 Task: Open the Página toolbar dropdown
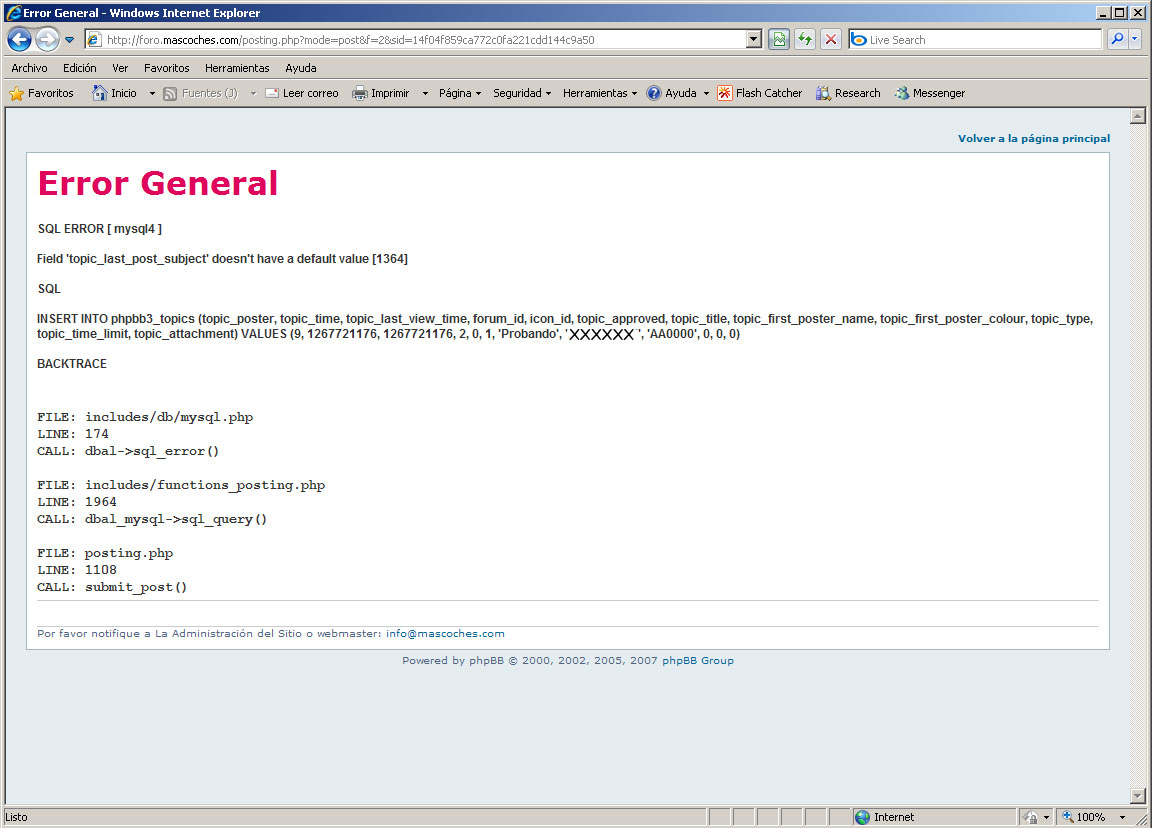coord(460,93)
